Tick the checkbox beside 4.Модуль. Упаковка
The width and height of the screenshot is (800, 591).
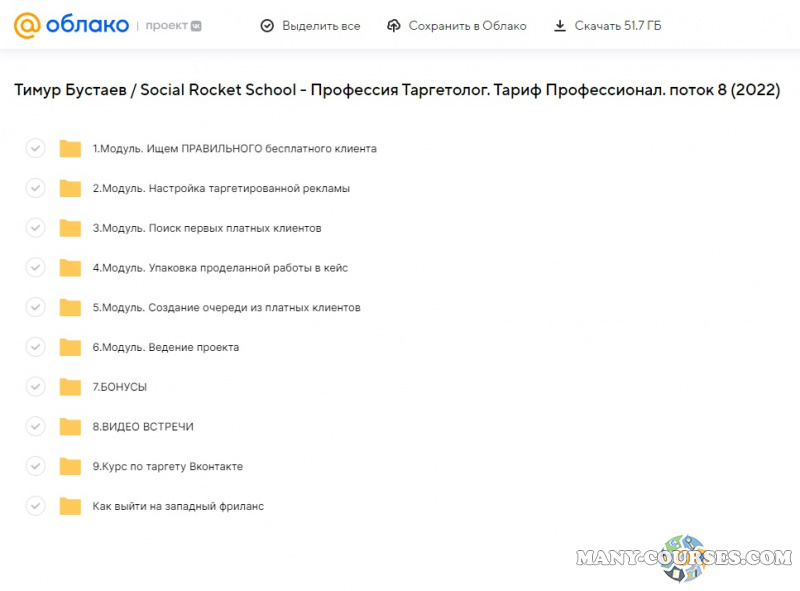[x=35, y=268]
